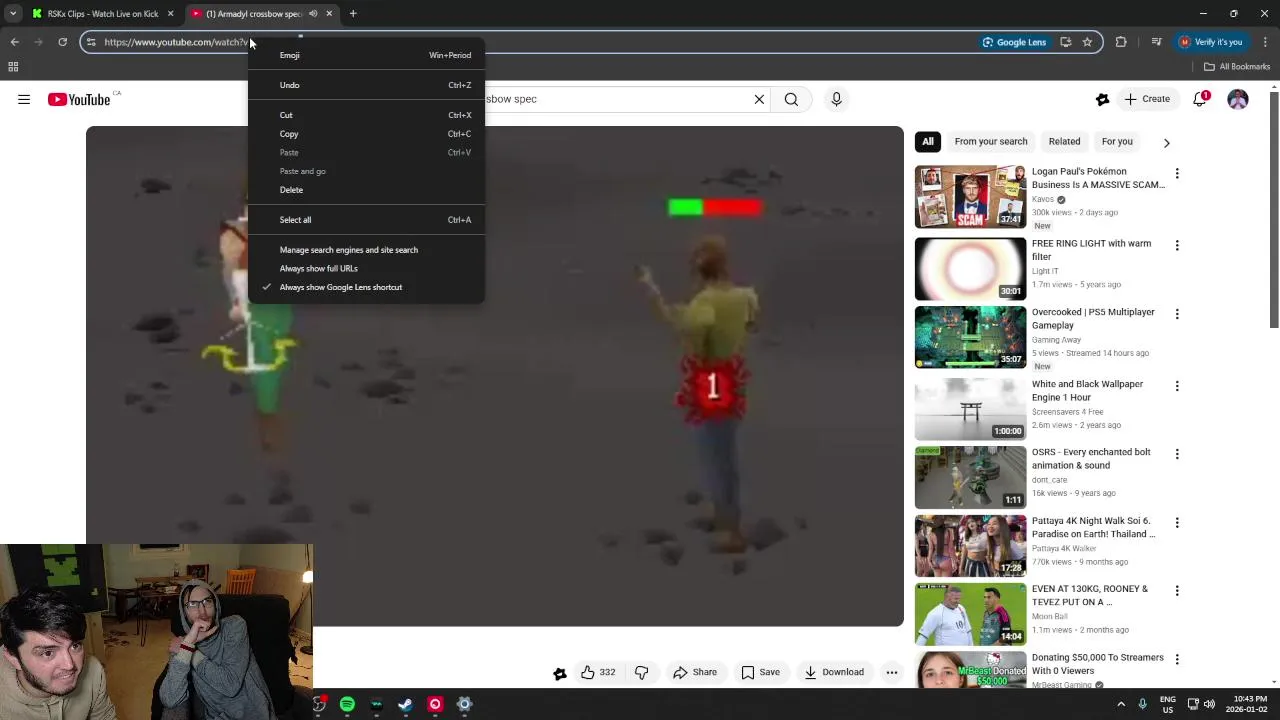This screenshot has height=720, width=1280.
Task: Like the video with 332 likes
Action: [x=598, y=672]
